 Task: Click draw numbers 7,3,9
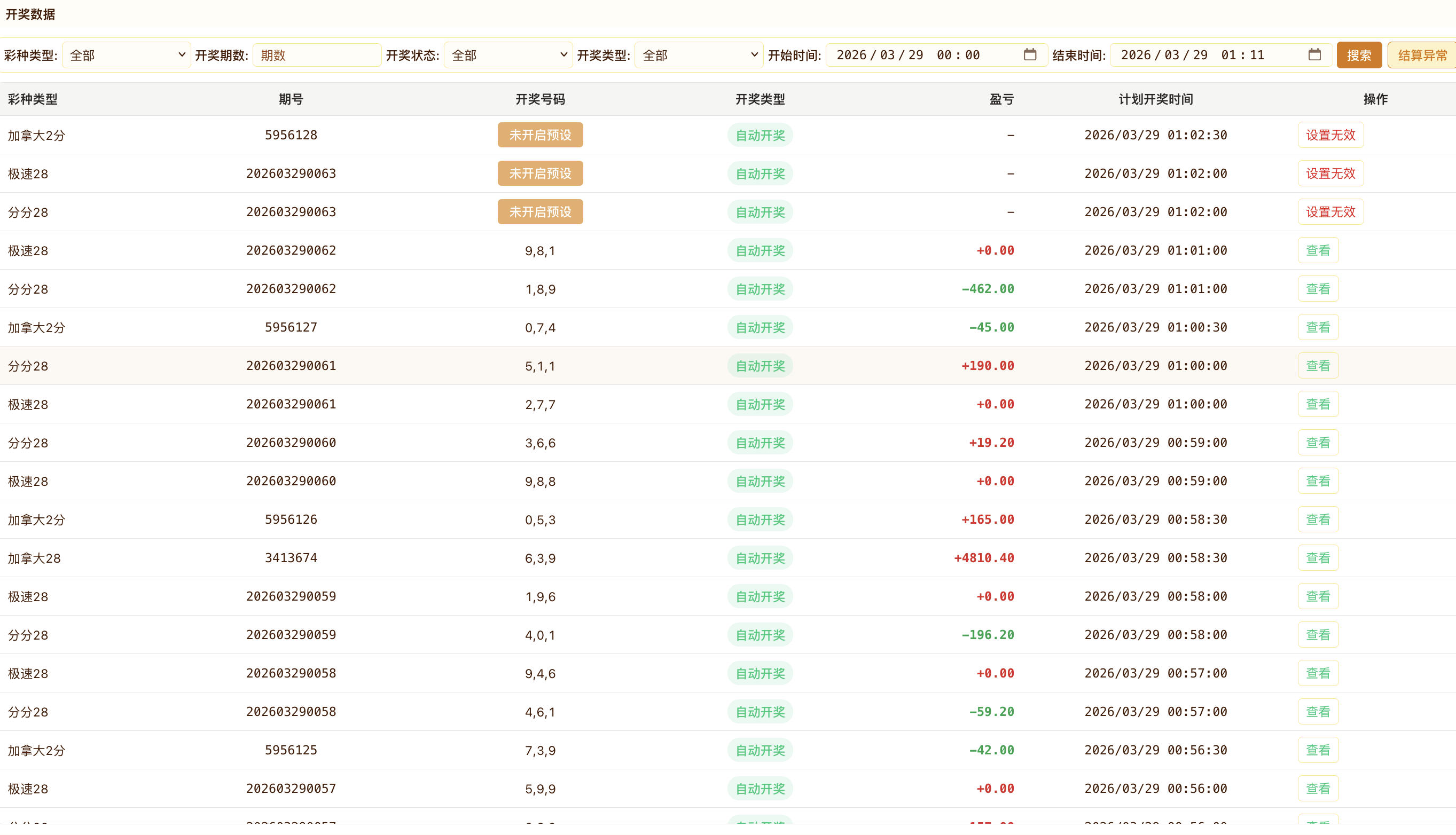540,750
